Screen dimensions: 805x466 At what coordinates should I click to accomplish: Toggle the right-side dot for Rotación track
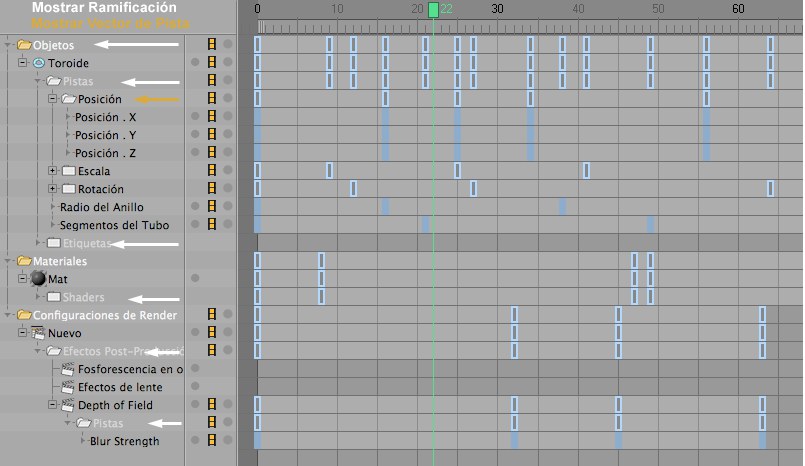227,189
